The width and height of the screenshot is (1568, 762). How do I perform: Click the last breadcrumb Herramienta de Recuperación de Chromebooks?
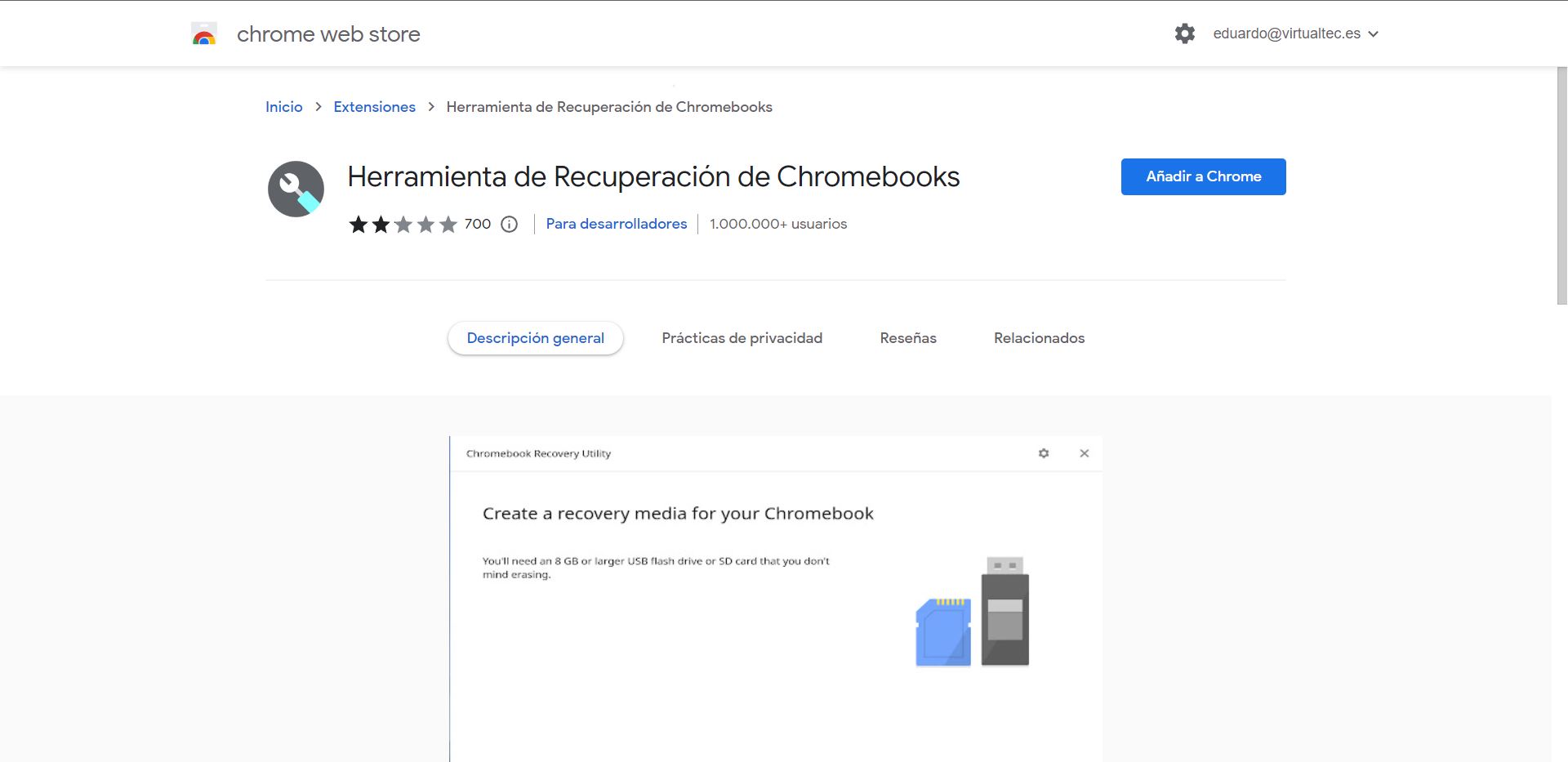tap(609, 107)
